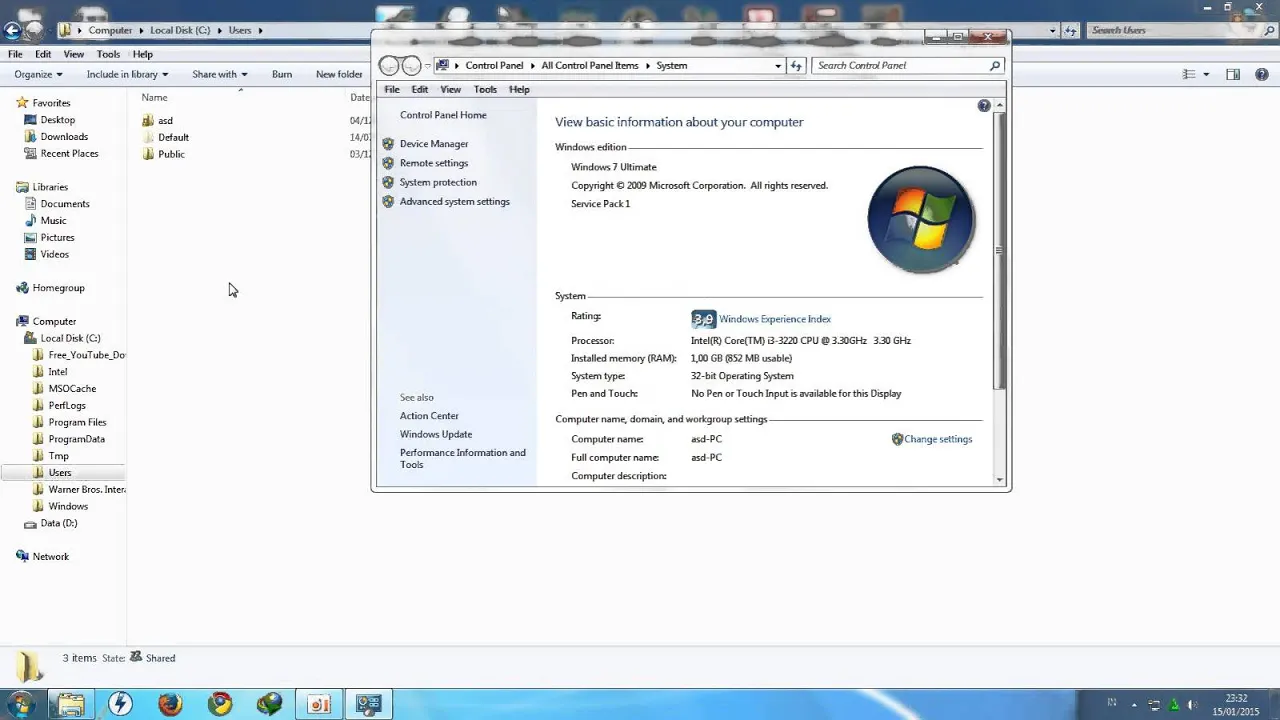1280x720 pixels.
Task: Open Windows folder in tree
Action: point(68,506)
